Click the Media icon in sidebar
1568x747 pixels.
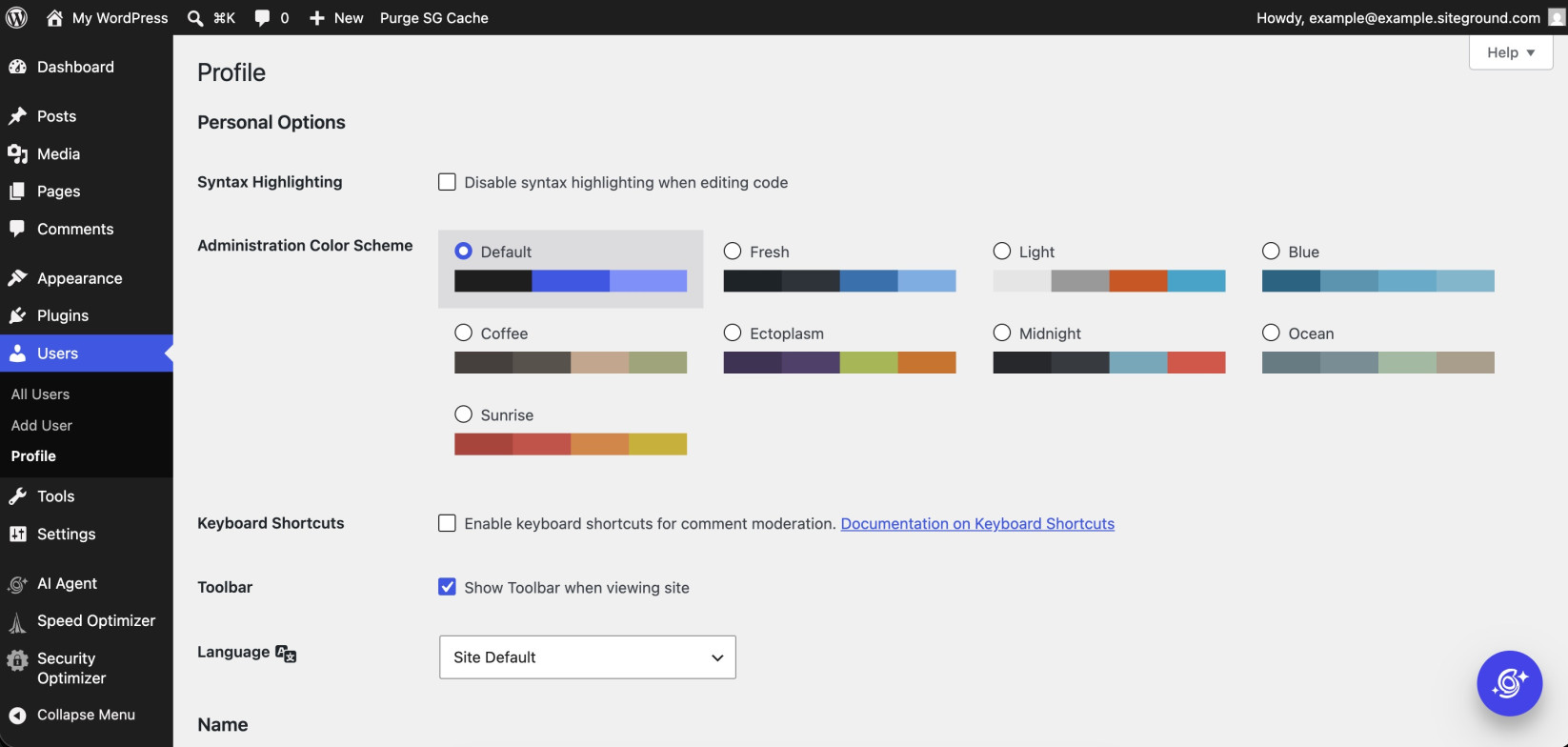pyautogui.click(x=17, y=153)
